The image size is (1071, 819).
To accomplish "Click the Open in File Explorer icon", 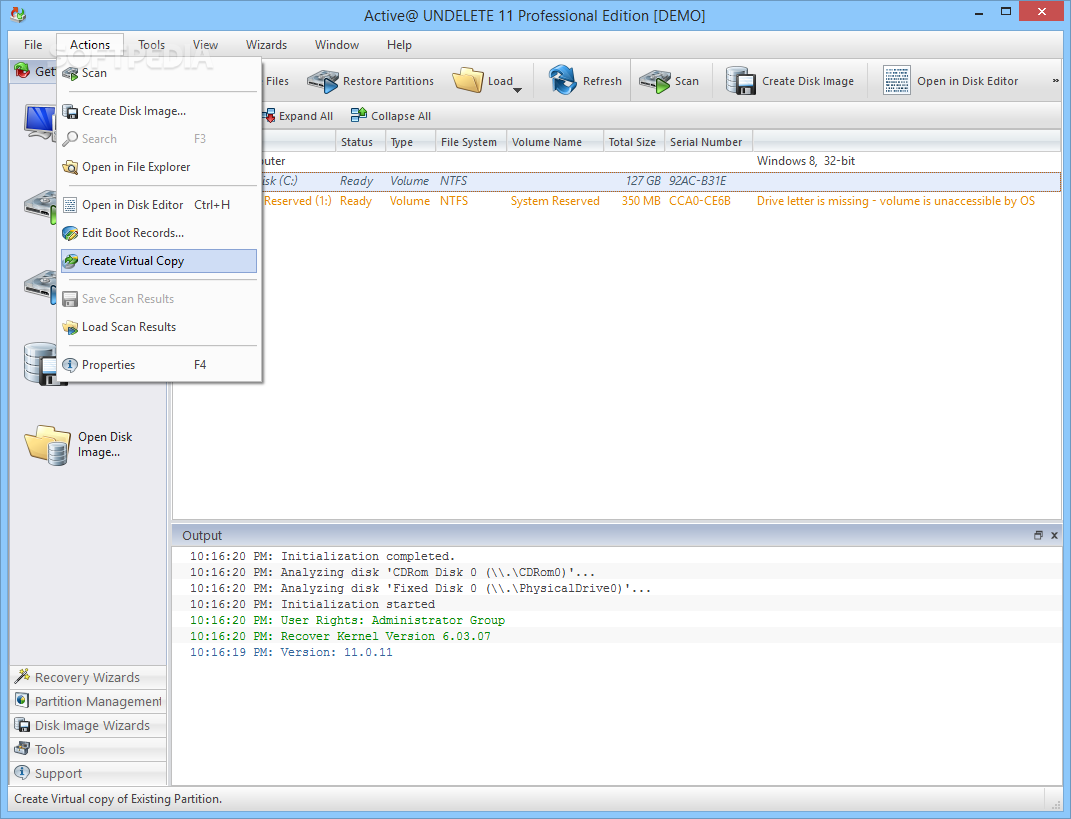I will (x=70, y=167).
